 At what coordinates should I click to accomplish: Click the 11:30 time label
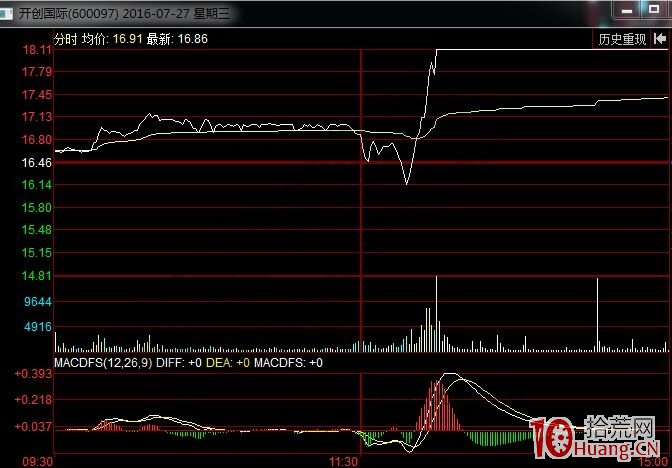(343, 462)
